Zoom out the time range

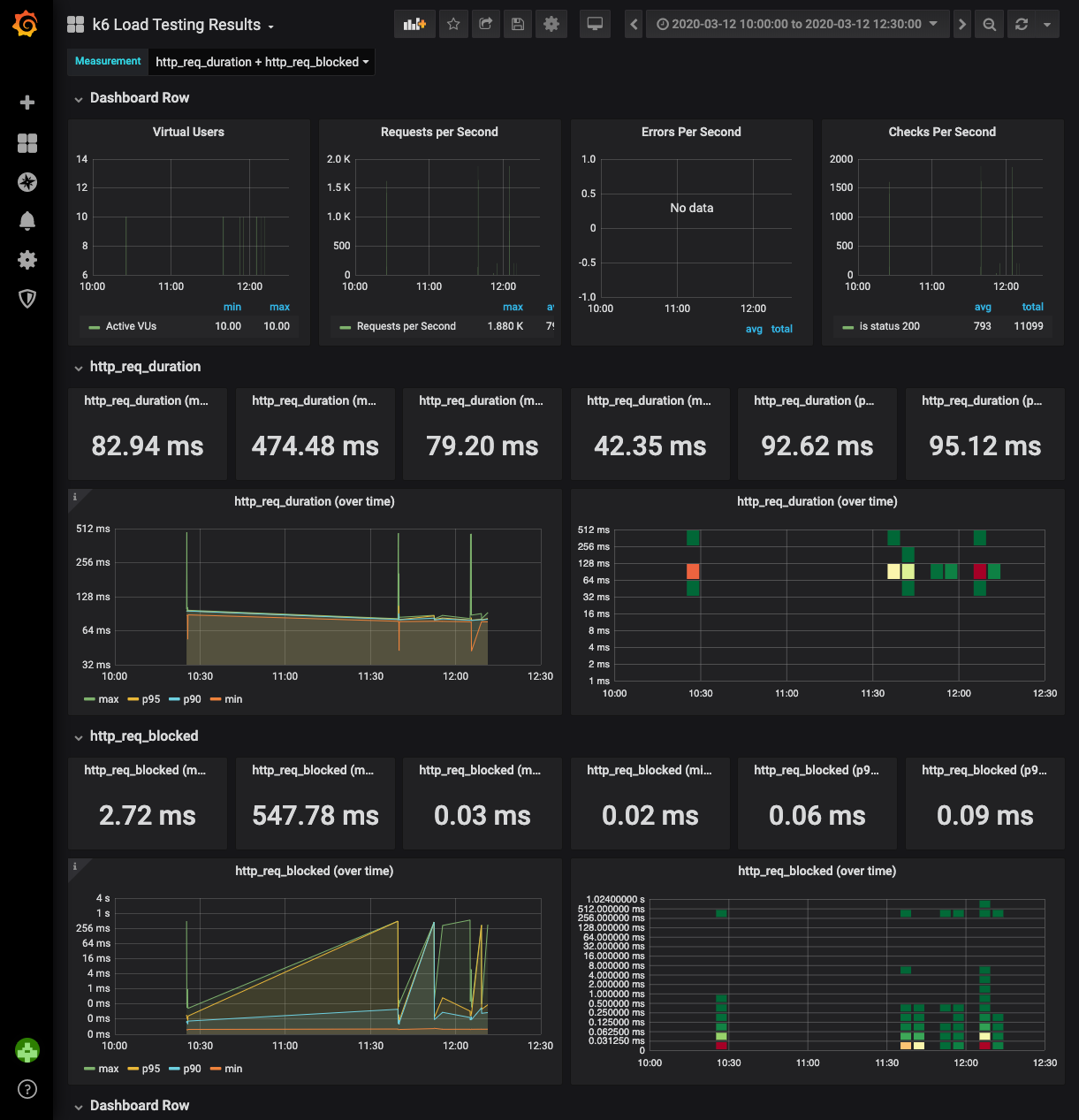point(990,24)
